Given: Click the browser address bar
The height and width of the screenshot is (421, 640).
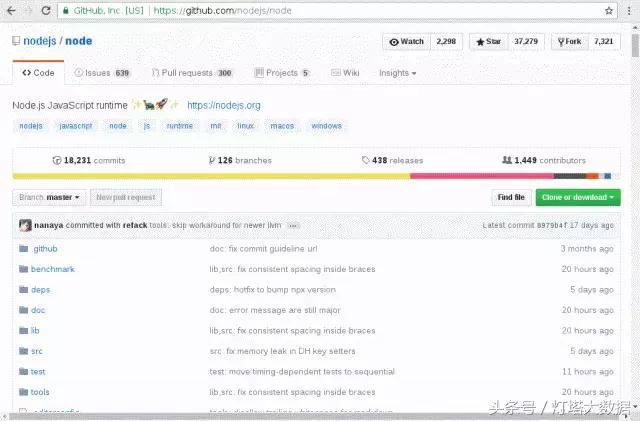Looking at the screenshot, I should click(337, 11).
